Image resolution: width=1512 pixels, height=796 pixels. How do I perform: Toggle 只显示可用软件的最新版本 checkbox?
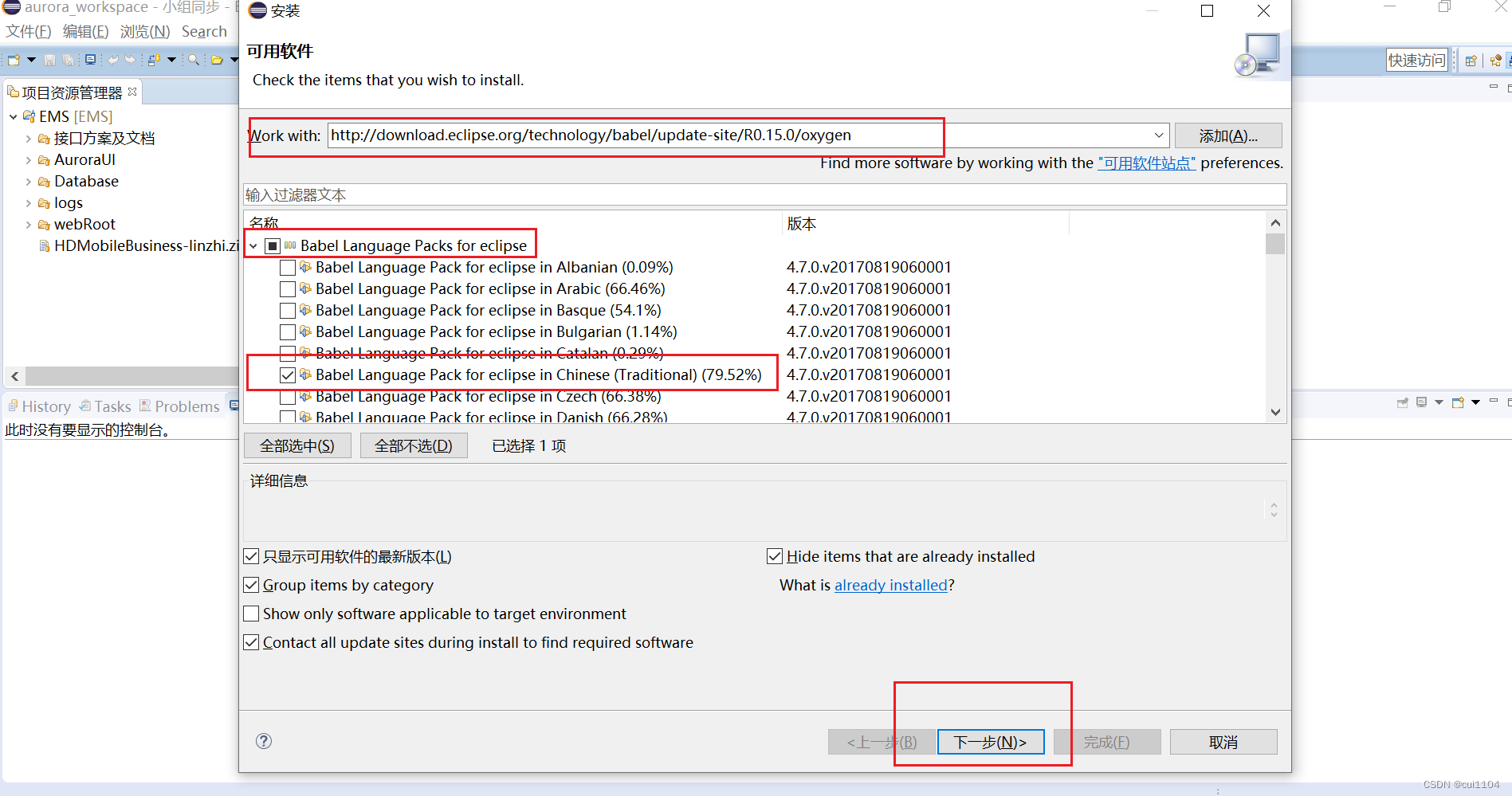[251, 556]
